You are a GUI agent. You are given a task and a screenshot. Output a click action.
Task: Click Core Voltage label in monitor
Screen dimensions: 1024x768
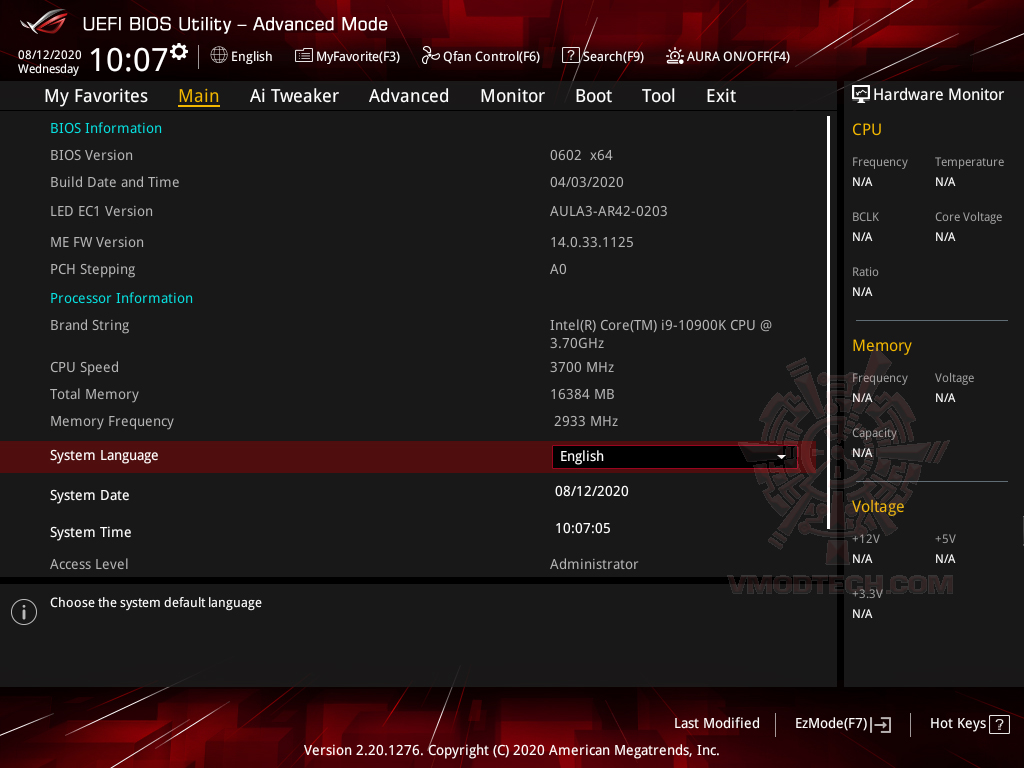(x=968, y=217)
